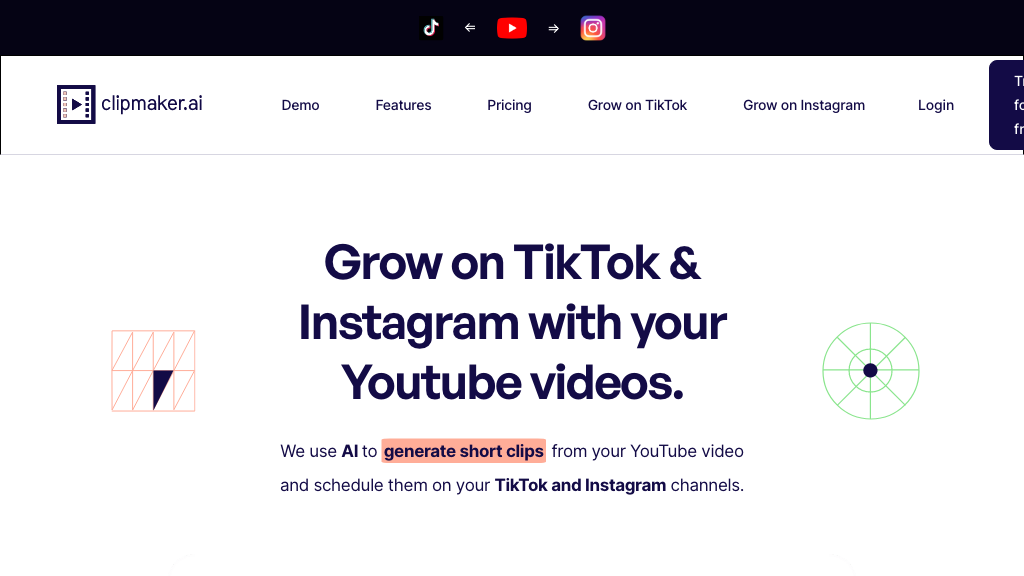This screenshot has width=1024, height=576.
Task: Click the dark blue try-for-free button
Action: 1006,105
